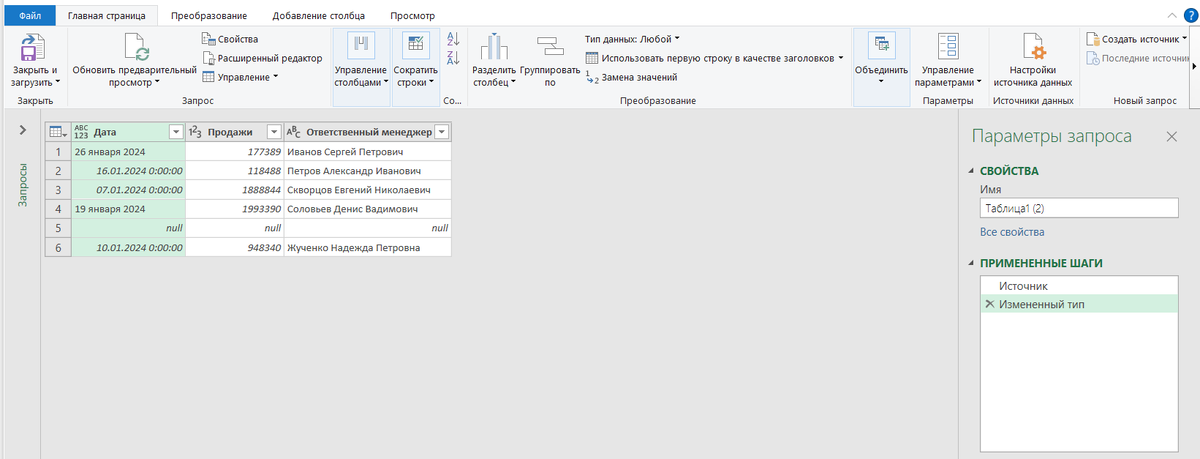Click the Ответственный менеджер ABC type icon

click(x=293, y=132)
